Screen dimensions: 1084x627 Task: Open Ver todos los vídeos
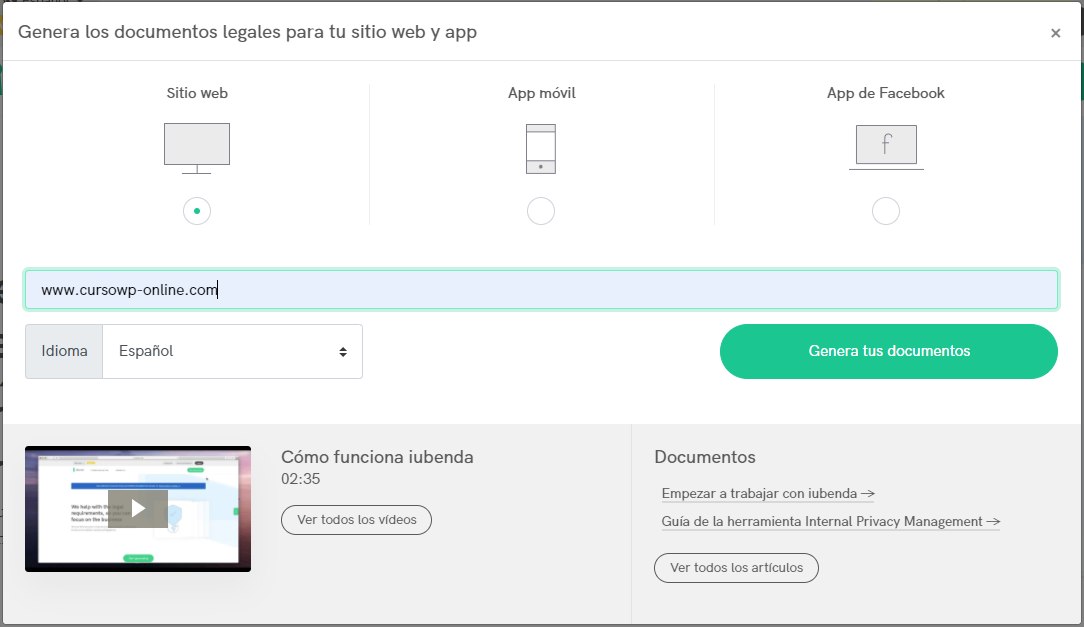click(x=356, y=520)
